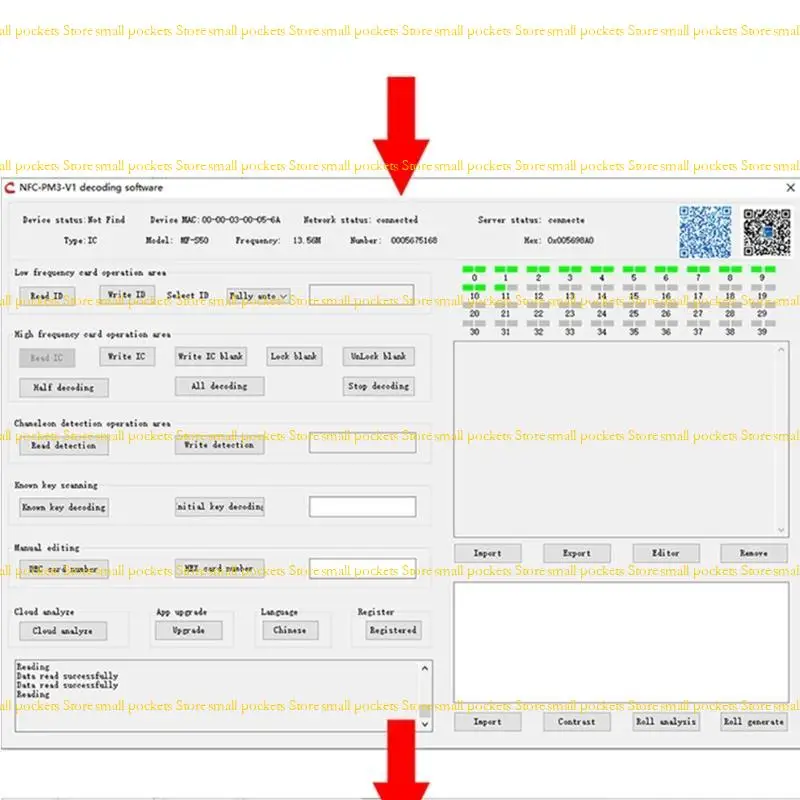
Task: Click the Read ID button
Action: (x=47, y=295)
